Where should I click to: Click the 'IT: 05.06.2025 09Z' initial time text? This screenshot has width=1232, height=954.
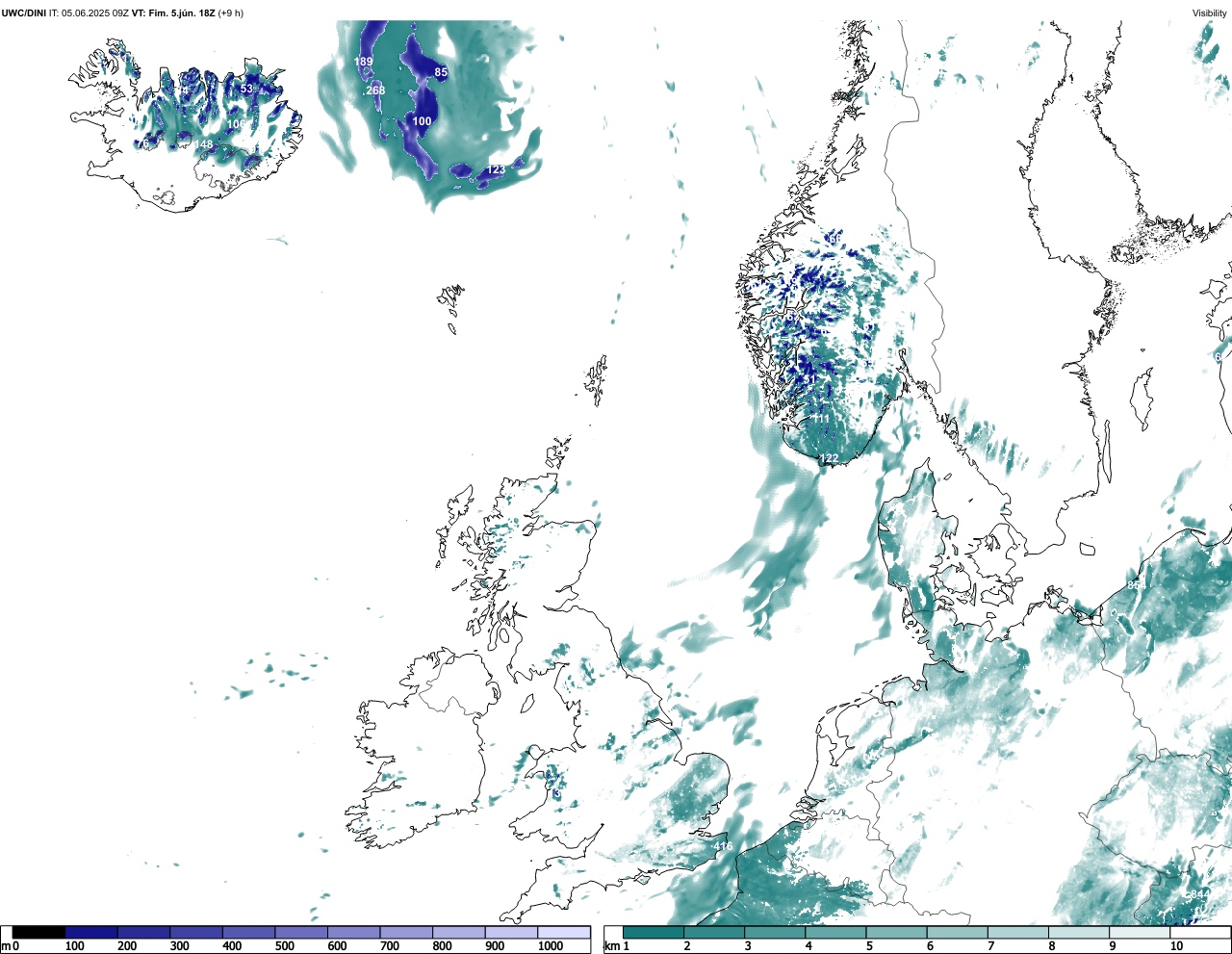tap(89, 13)
